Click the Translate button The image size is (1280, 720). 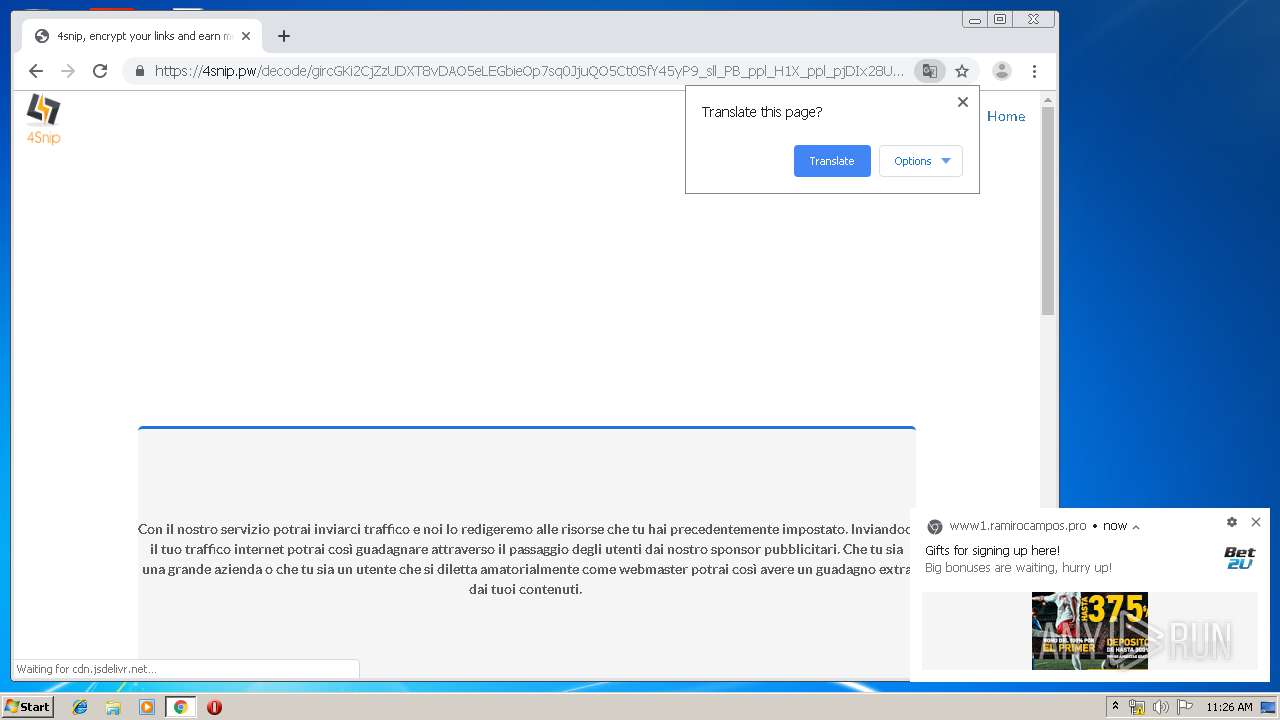pyautogui.click(x=832, y=161)
